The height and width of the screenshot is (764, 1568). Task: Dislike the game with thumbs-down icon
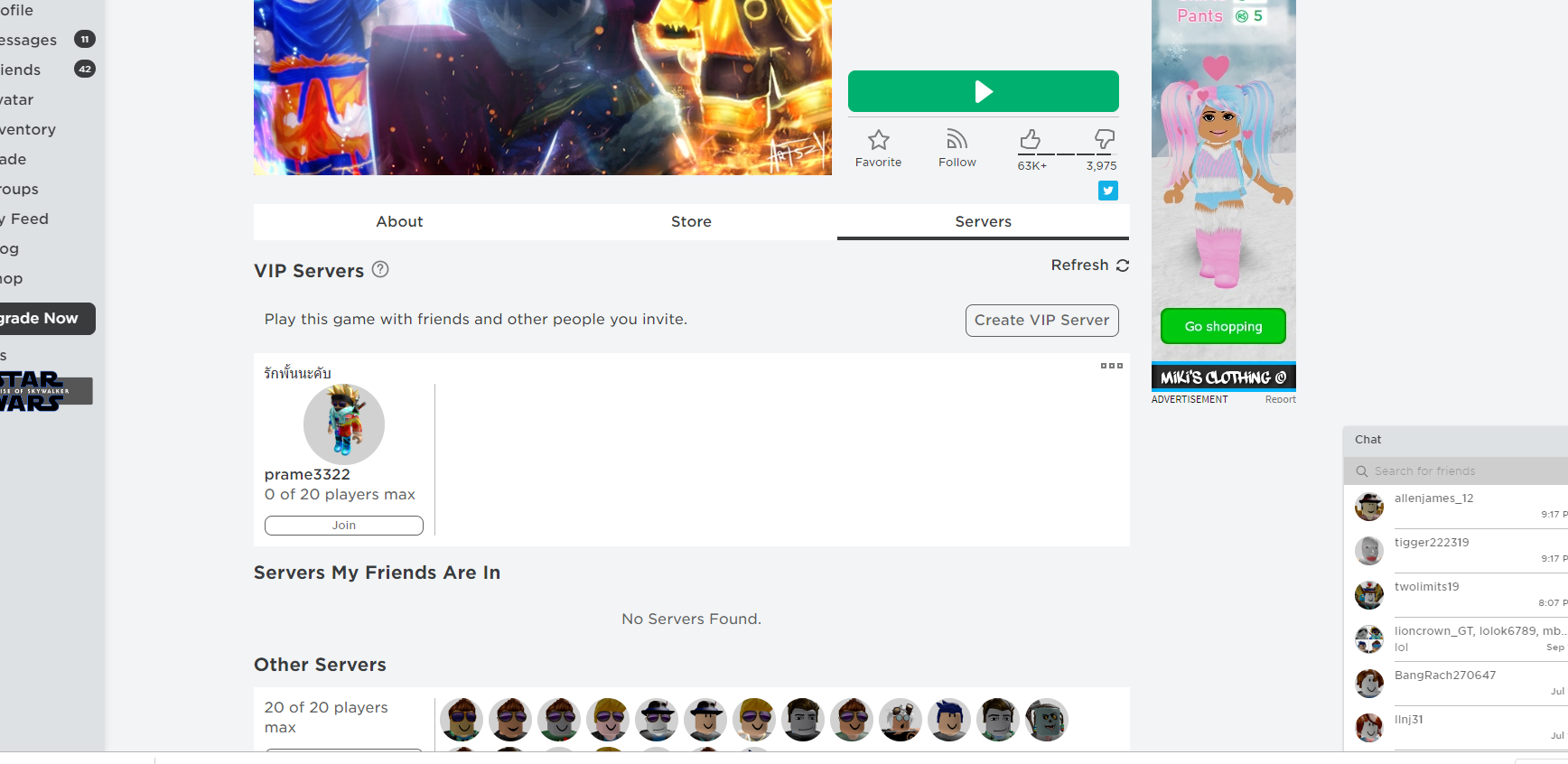click(x=1104, y=139)
